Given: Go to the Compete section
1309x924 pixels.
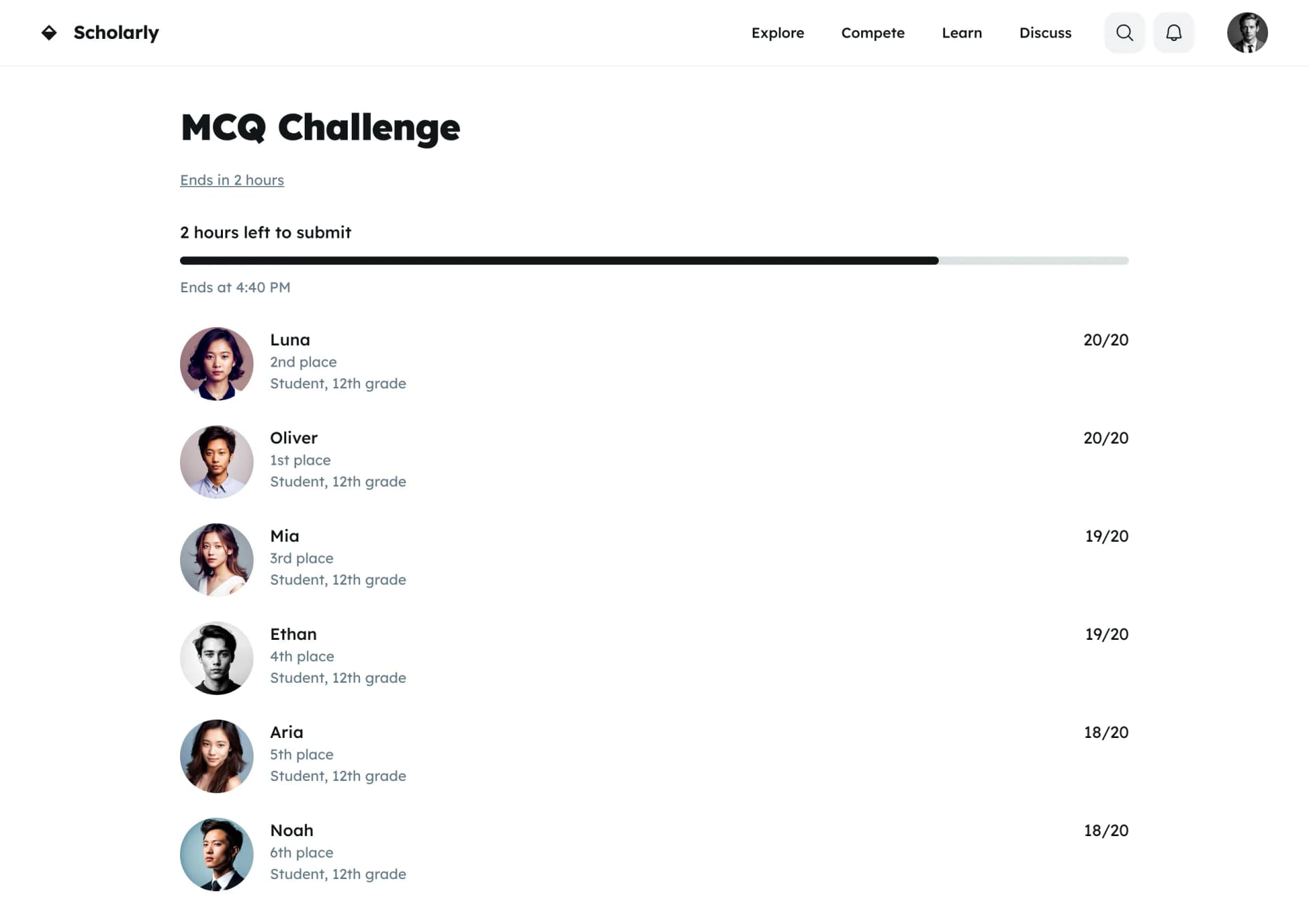Looking at the screenshot, I should click(873, 33).
